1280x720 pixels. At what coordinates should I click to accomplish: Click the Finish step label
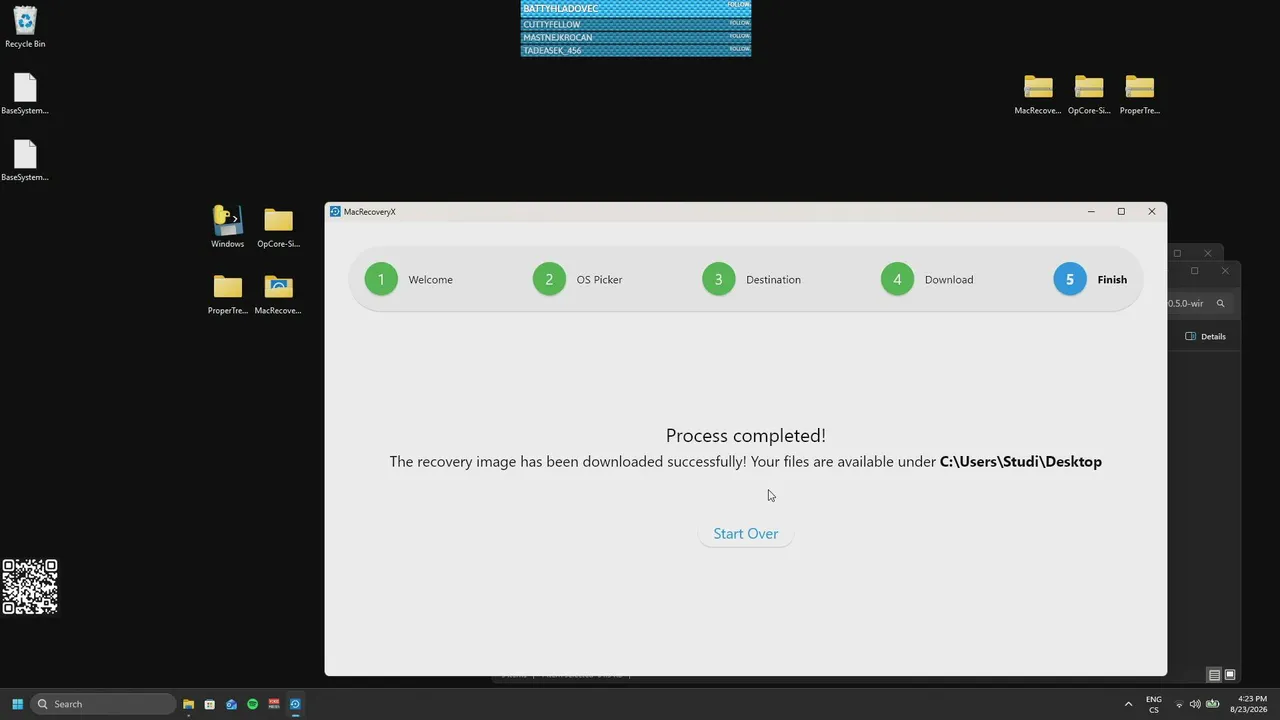(x=1112, y=280)
